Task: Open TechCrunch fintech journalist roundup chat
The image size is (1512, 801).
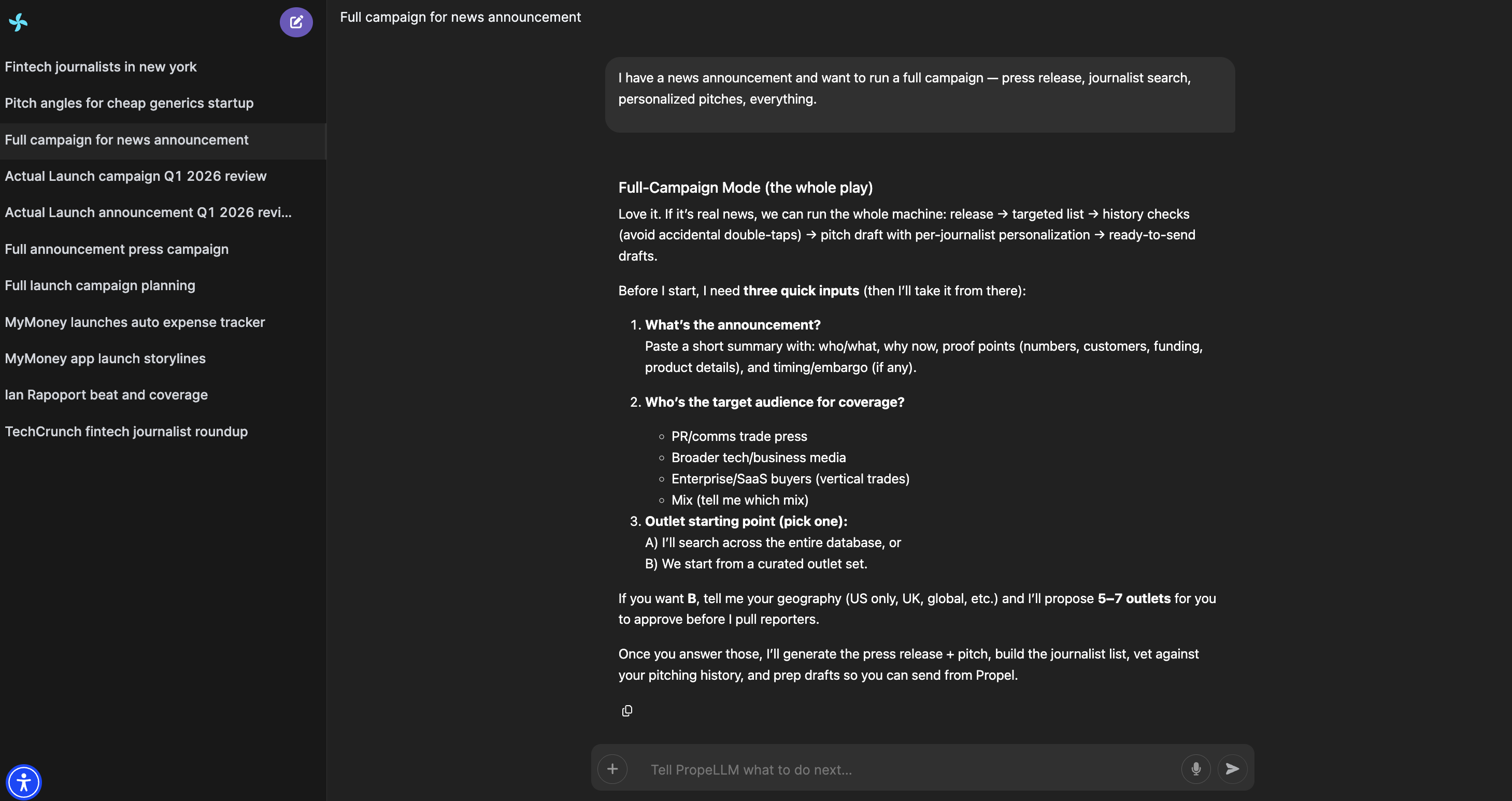Action: pos(126,432)
